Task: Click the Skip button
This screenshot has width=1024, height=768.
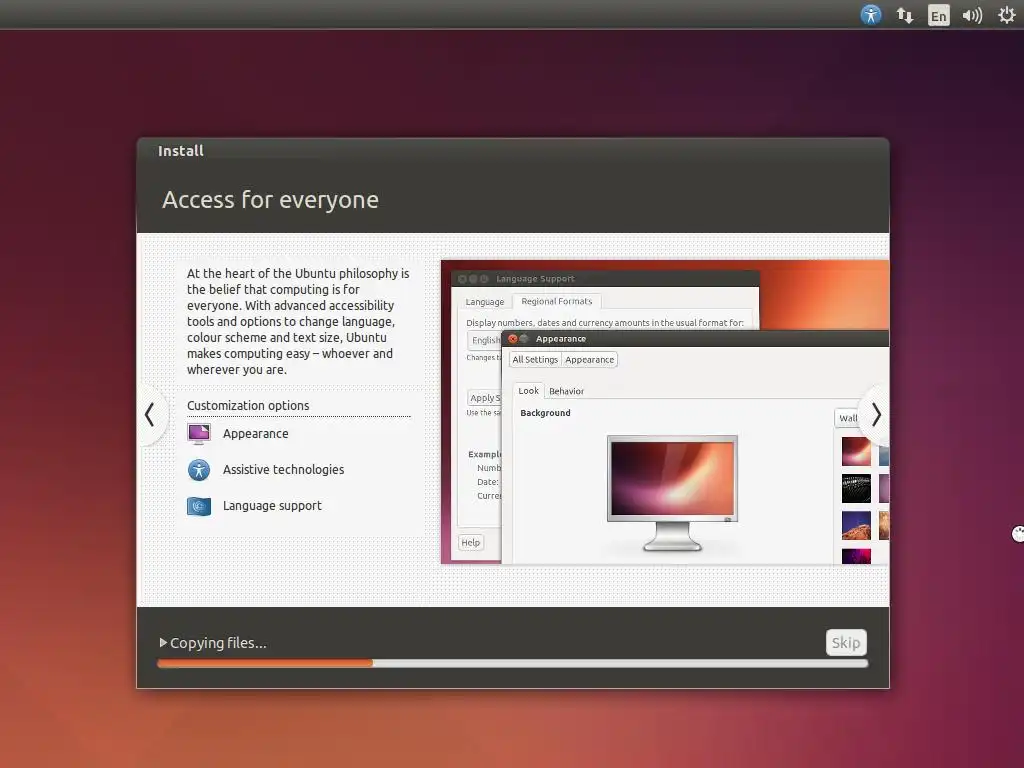Action: pos(846,643)
